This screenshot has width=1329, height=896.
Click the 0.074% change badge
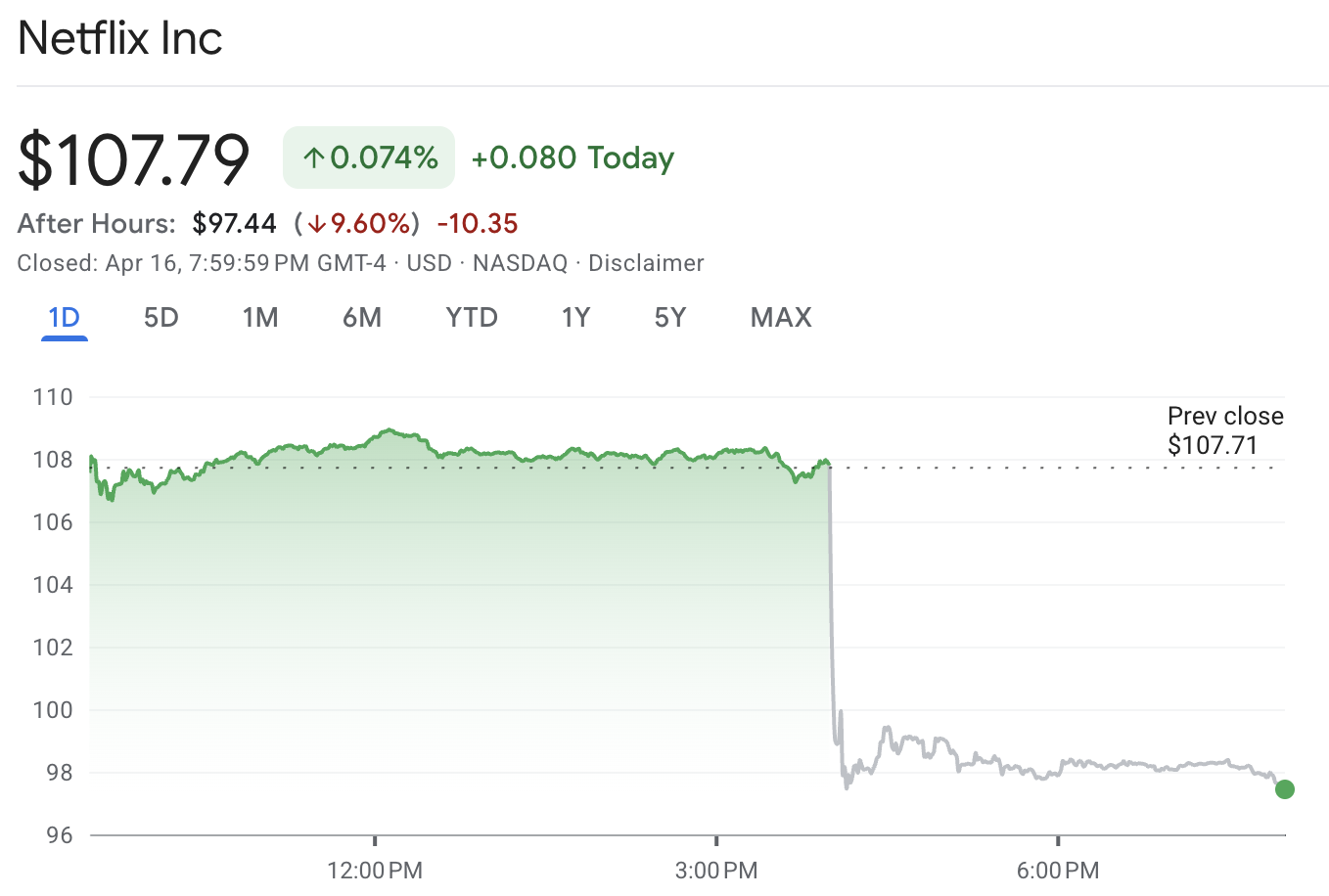pyautogui.click(x=368, y=157)
